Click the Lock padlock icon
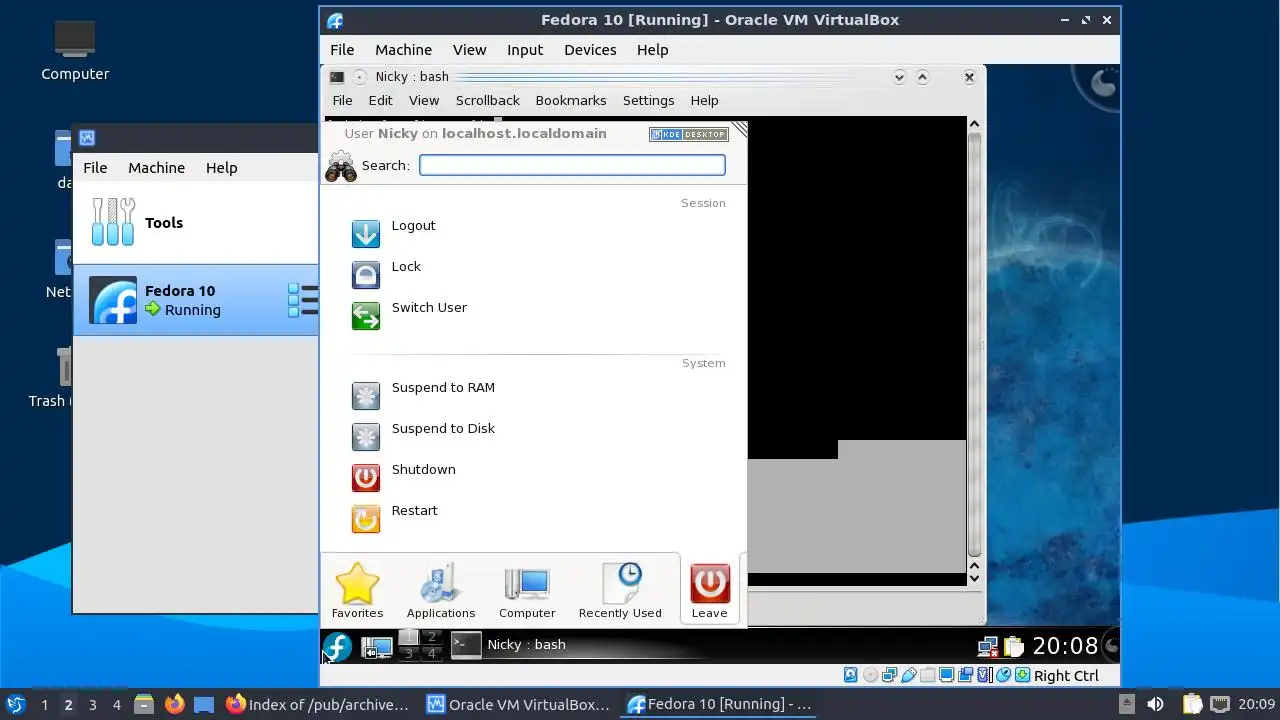 click(x=366, y=275)
